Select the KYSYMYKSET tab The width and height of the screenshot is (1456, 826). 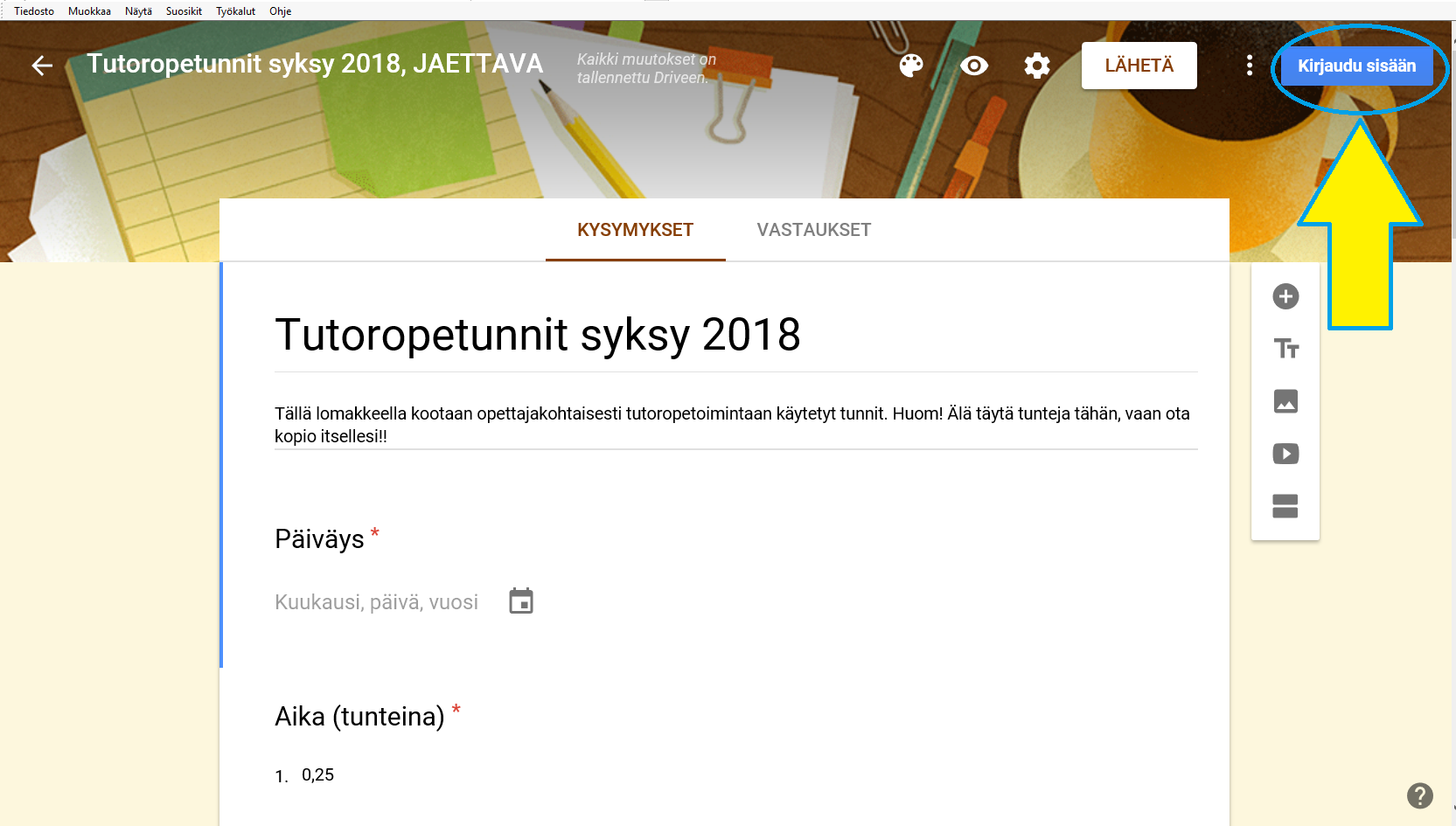click(x=635, y=230)
